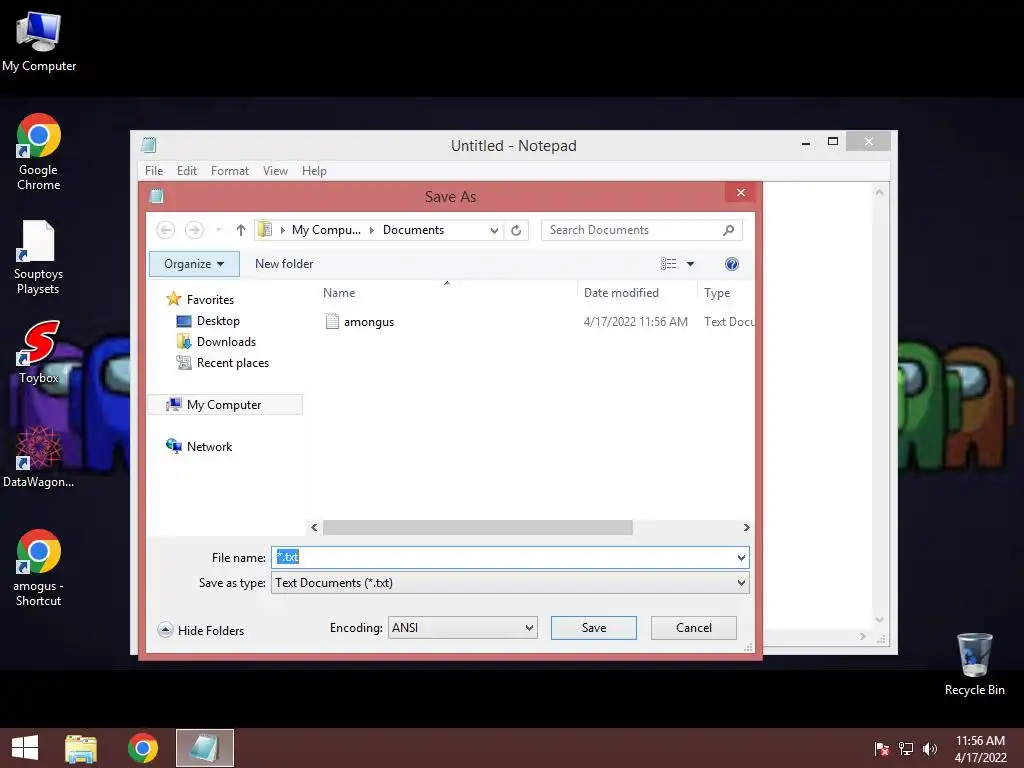
Task: Open Notepad Help menu
Action: click(x=314, y=170)
